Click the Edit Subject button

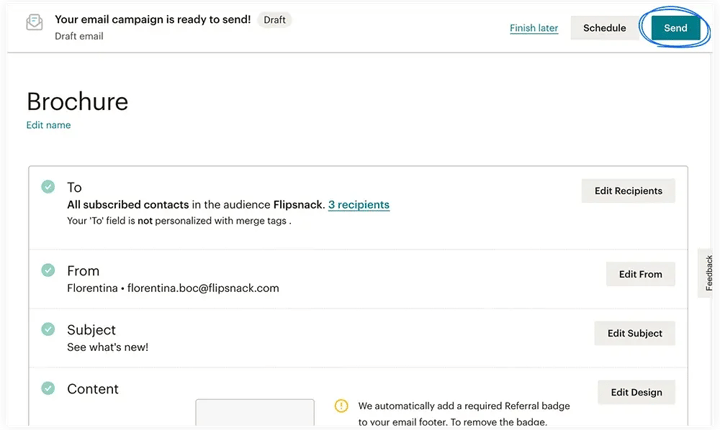[x=635, y=333]
